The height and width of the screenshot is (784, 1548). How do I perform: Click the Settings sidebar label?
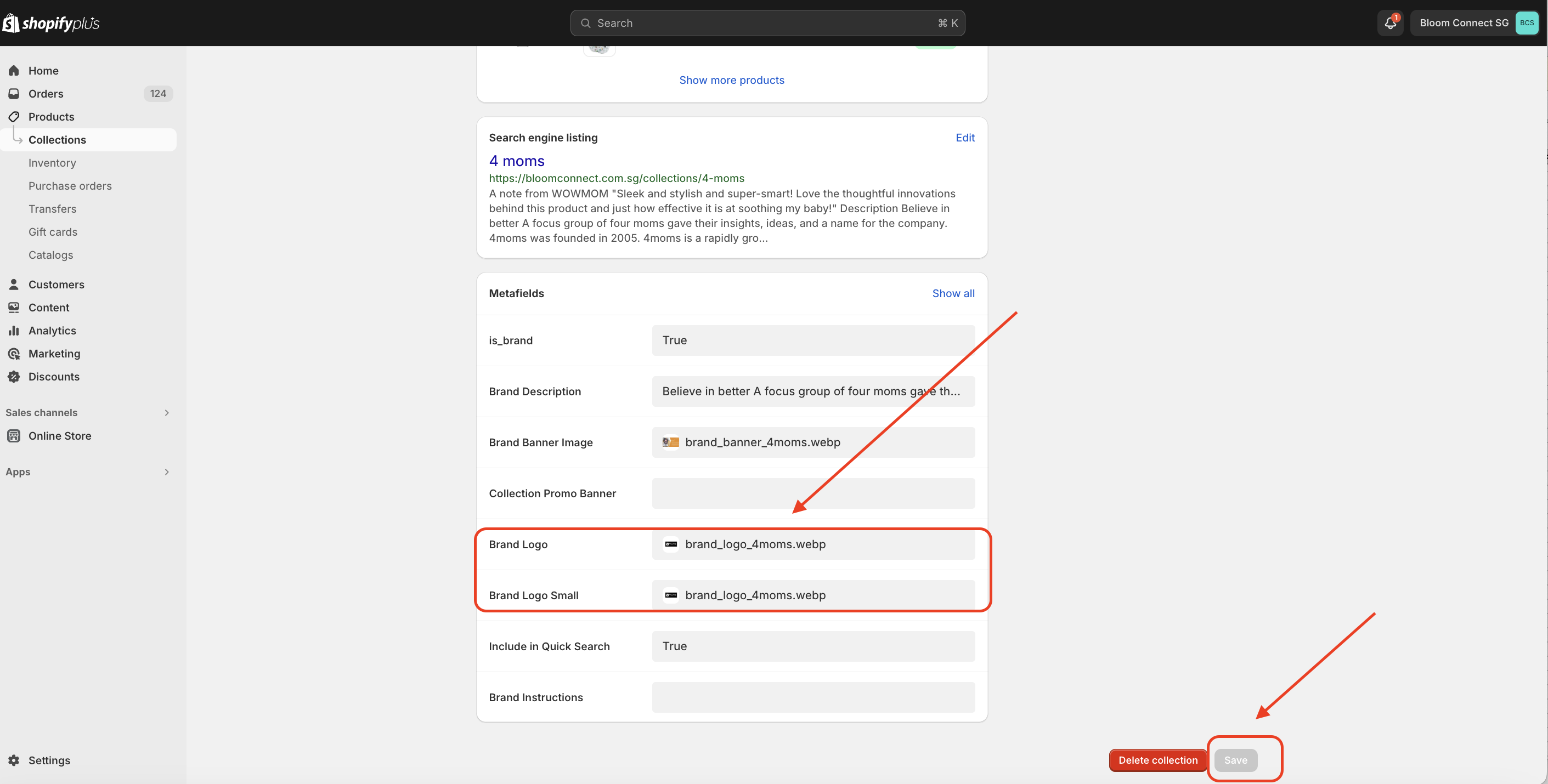click(x=49, y=760)
